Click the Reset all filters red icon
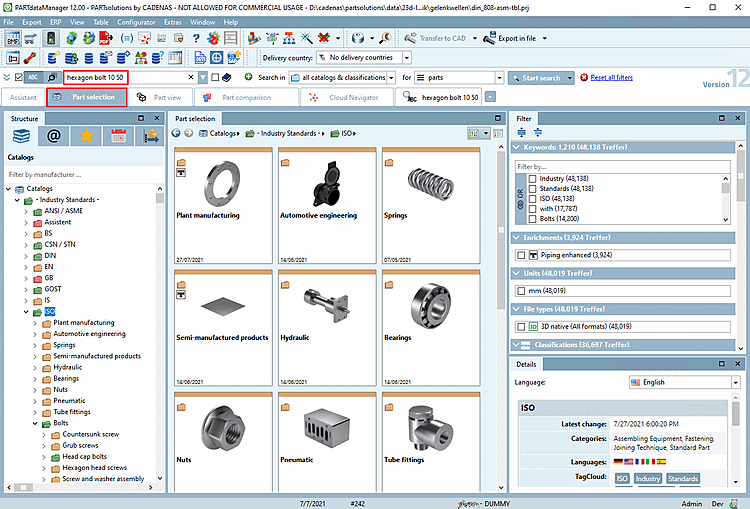Viewport: 750px width, 509px height. click(x=583, y=77)
